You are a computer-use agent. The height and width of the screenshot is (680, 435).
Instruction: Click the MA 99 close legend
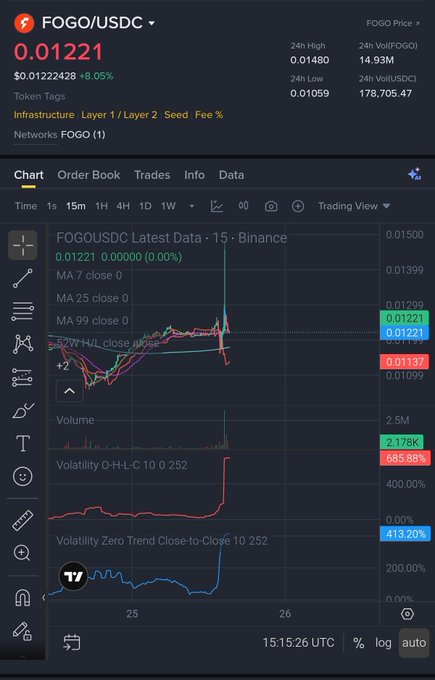click(92, 321)
